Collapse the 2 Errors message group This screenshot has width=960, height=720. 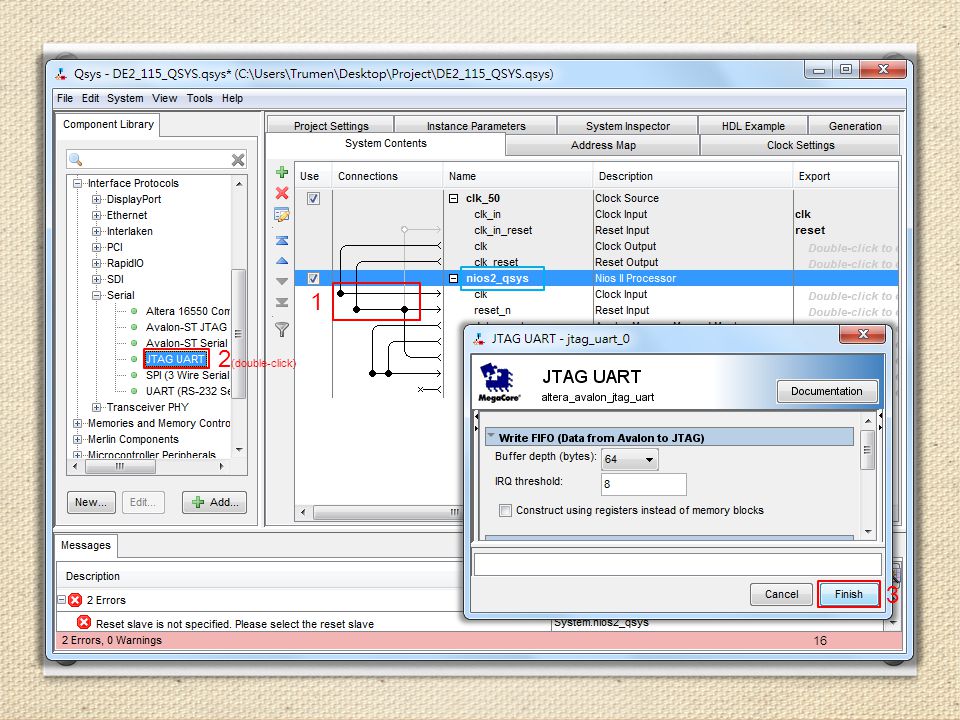pyautogui.click(x=62, y=599)
